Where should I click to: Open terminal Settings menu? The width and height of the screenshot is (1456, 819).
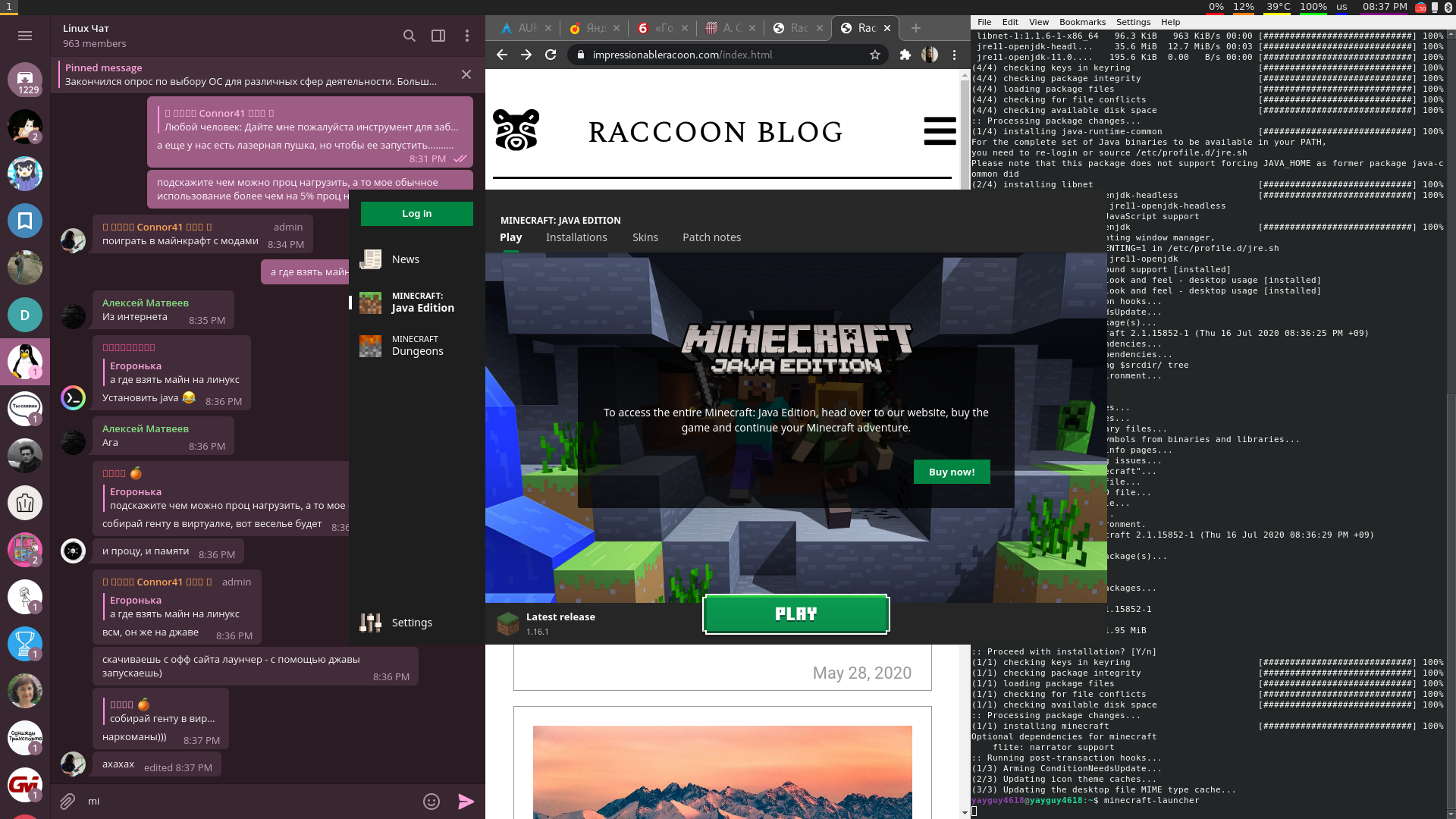[x=1133, y=22]
